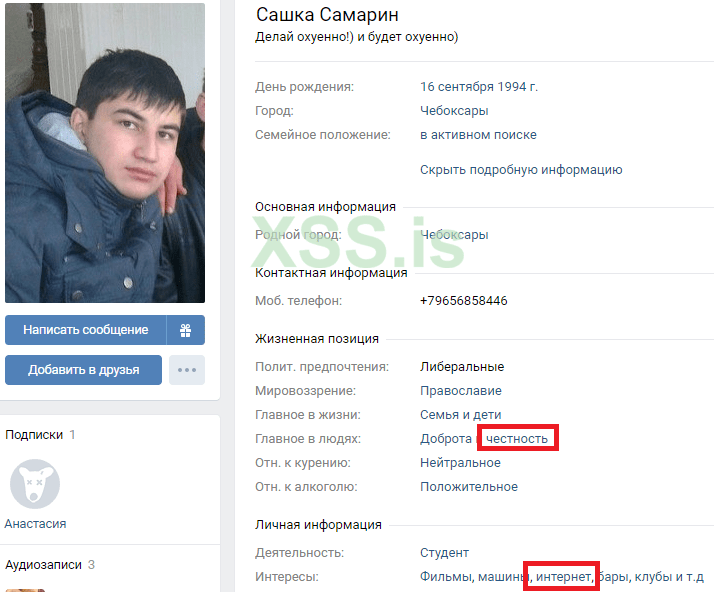Click the birthday '16 сентября' link
The width and height of the screenshot is (714, 592).
point(457,87)
